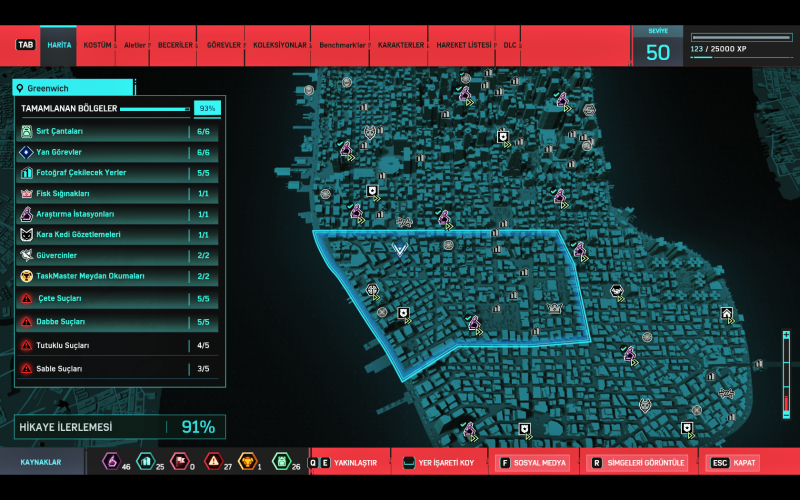Select the handshake icon on the map

click(617, 291)
